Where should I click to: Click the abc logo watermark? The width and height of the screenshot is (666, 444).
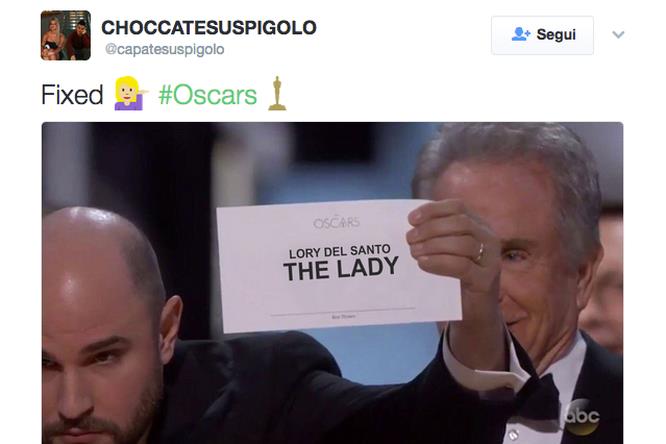[x=582, y=417]
